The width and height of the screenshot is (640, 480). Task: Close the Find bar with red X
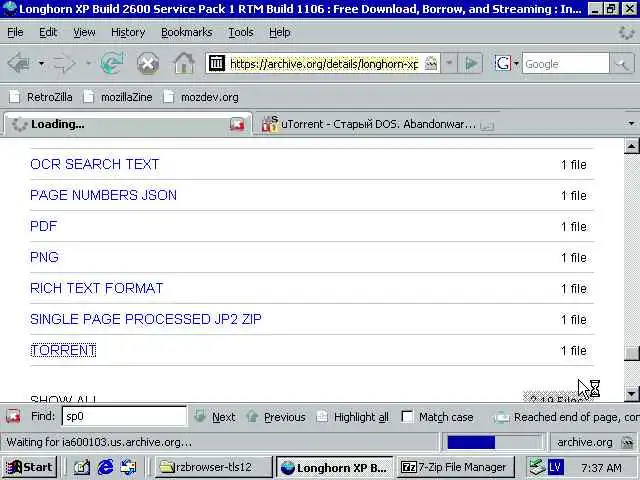[13, 416]
